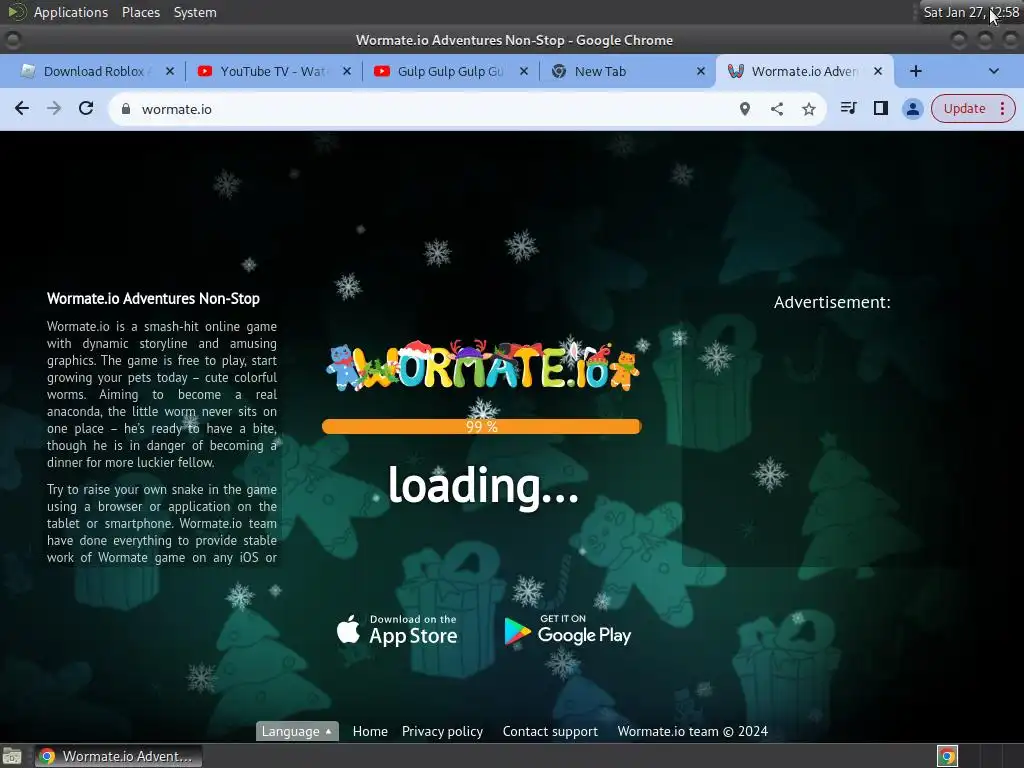Click the Chrome icon in bottom-right panel
The height and width of the screenshot is (768, 1024).
pos(947,756)
